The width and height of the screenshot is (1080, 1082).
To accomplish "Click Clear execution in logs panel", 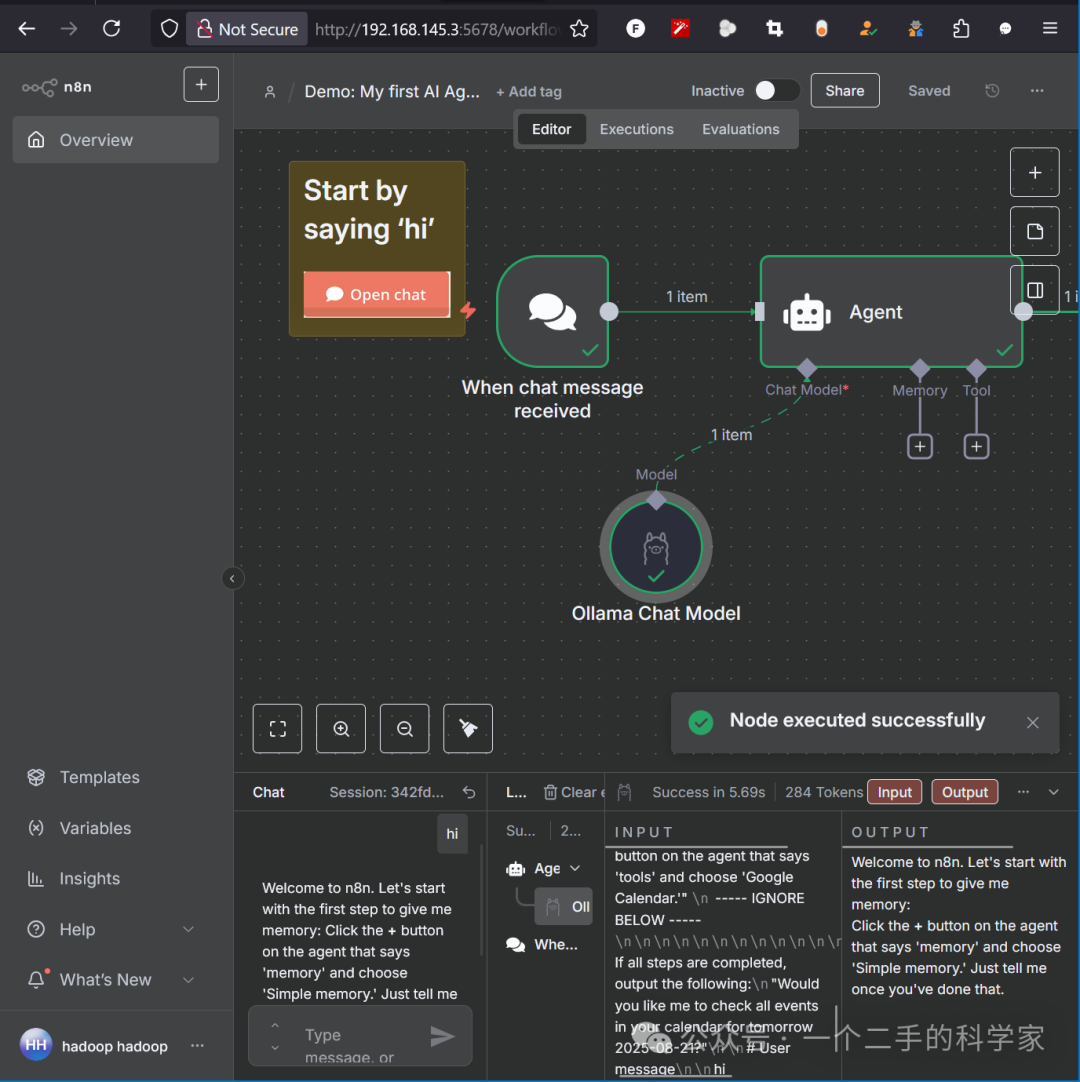I will pyautogui.click(x=572, y=792).
